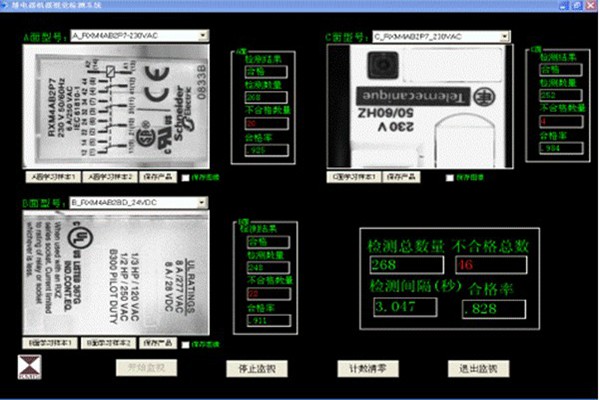Click 保存产品 under the A-side image
The image size is (600, 400).
click(x=158, y=177)
